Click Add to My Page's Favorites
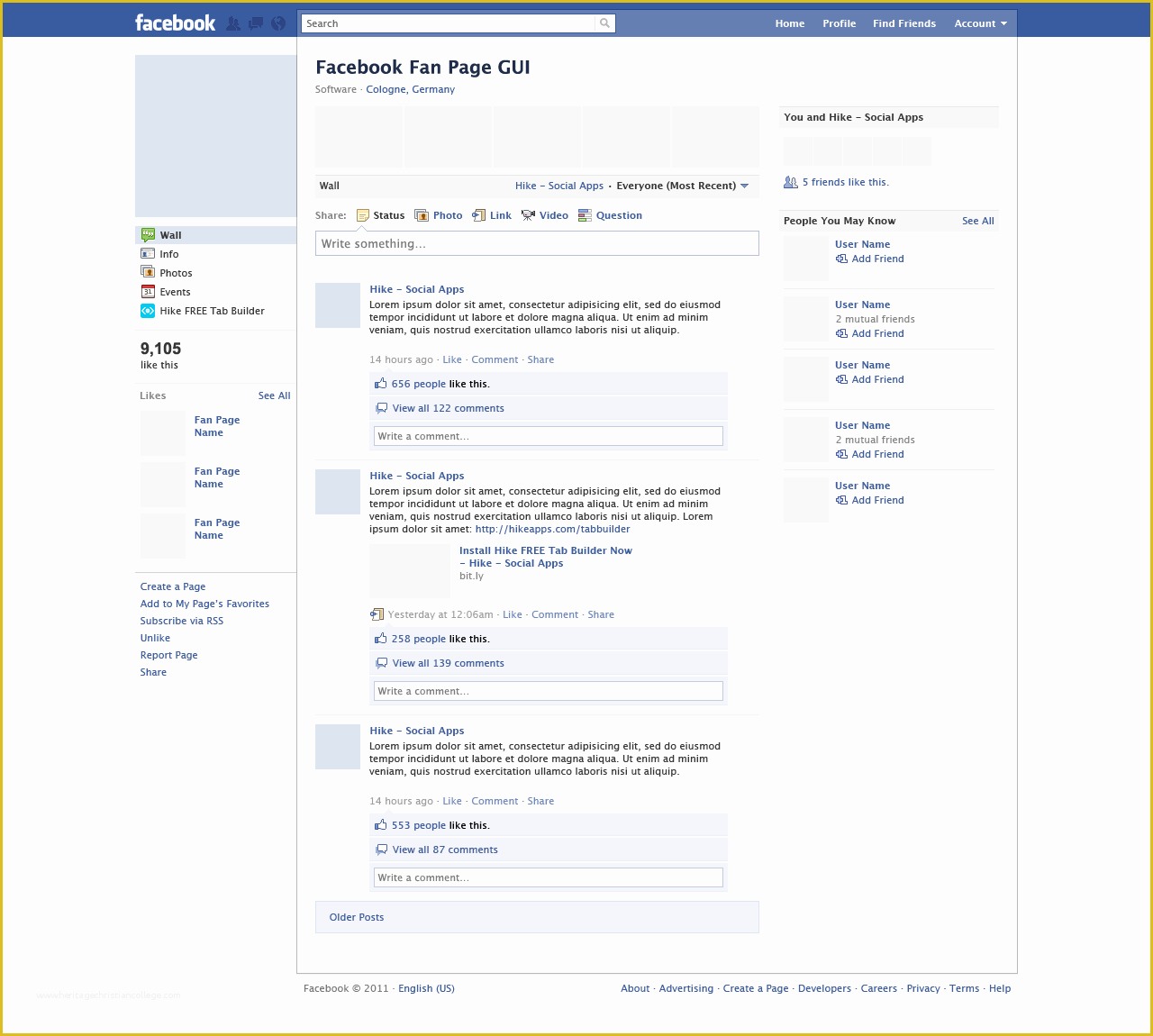Viewport: 1153px width, 1036px height. pyautogui.click(x=204, y=604)
